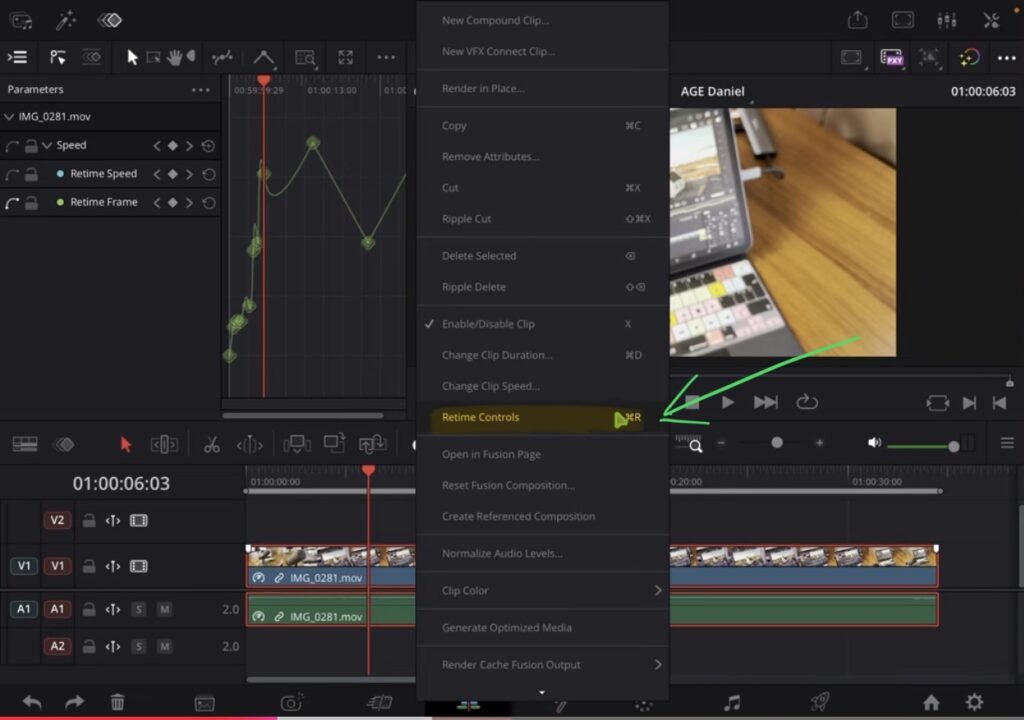Open the audio mixer icon at top right
Viewport: 1024px width, 720px height.
click(946, 20)
